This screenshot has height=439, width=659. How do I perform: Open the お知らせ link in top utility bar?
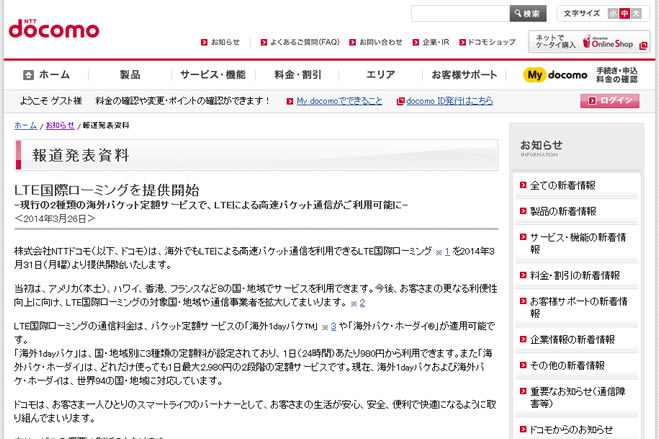225,42
